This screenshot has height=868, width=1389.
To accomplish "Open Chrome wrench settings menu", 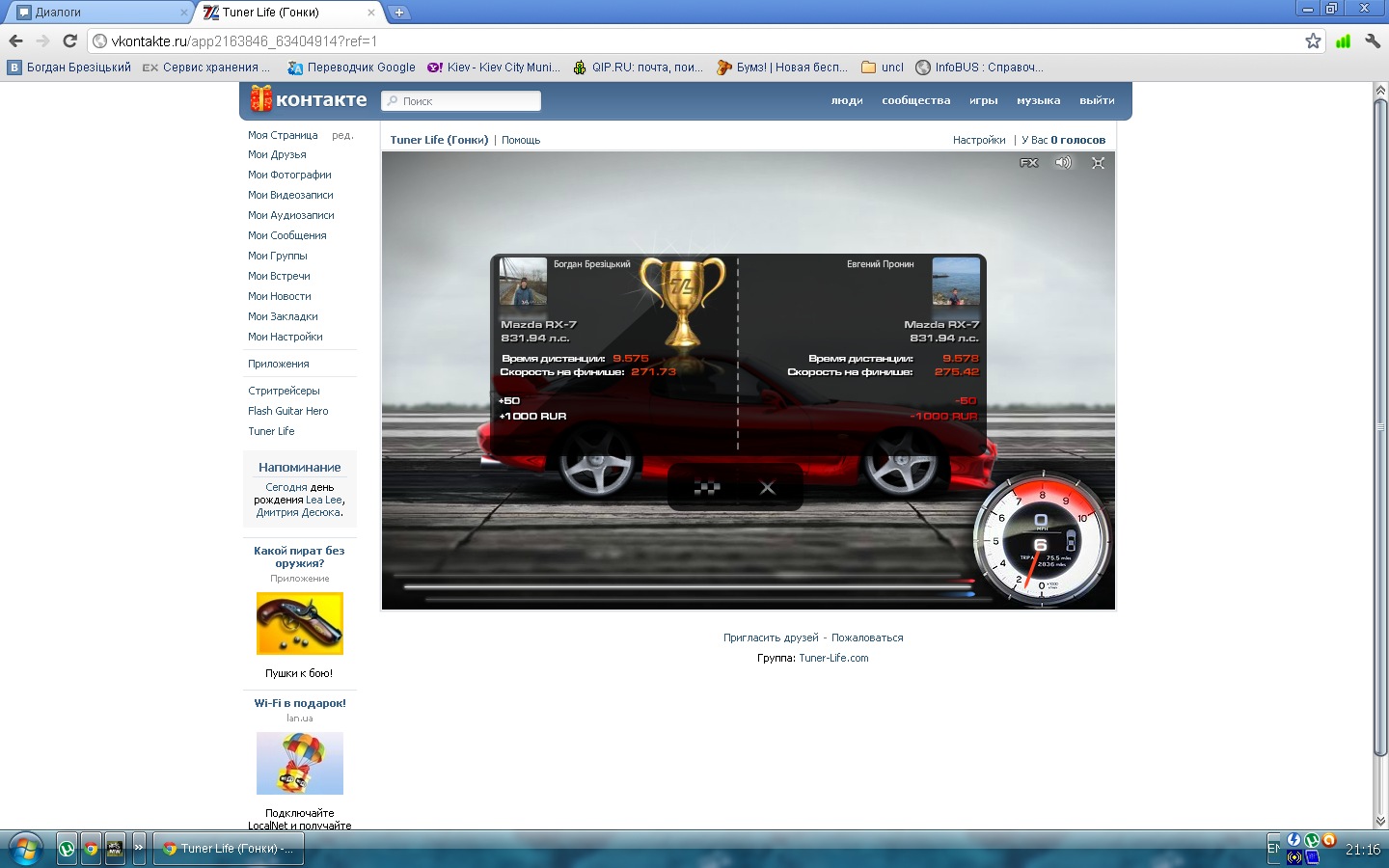I will 1372,41.
